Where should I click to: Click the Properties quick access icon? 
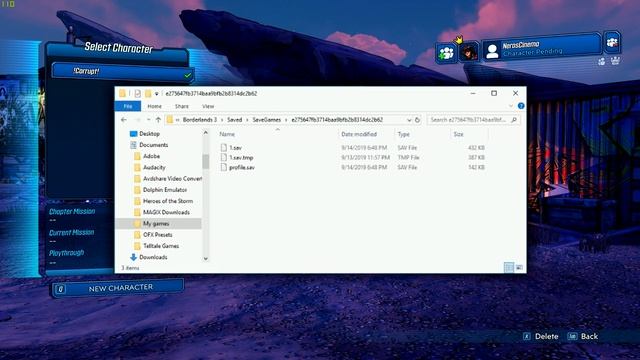(138, 93)
